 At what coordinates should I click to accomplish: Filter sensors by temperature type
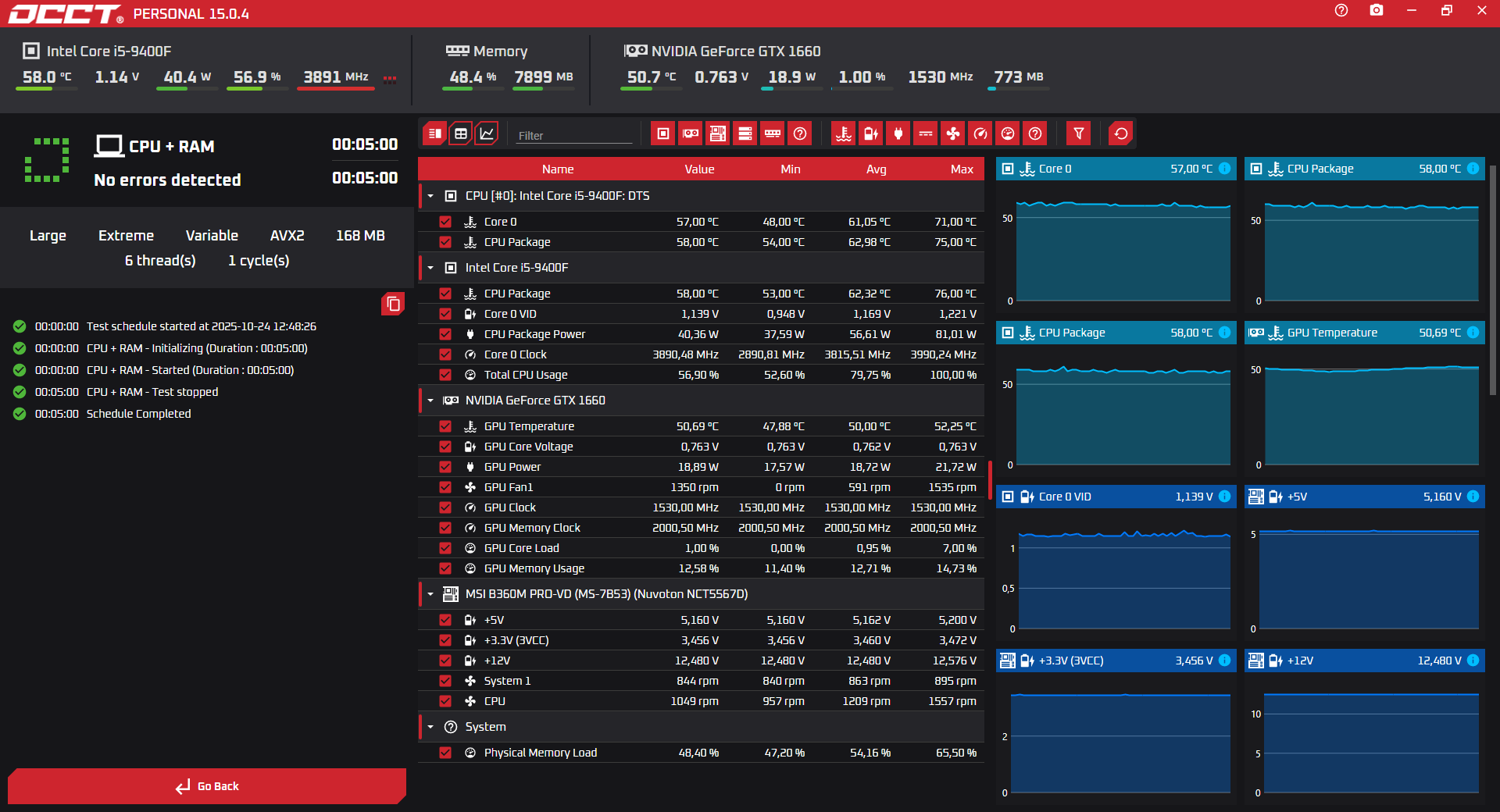click(x=844, y=134)
